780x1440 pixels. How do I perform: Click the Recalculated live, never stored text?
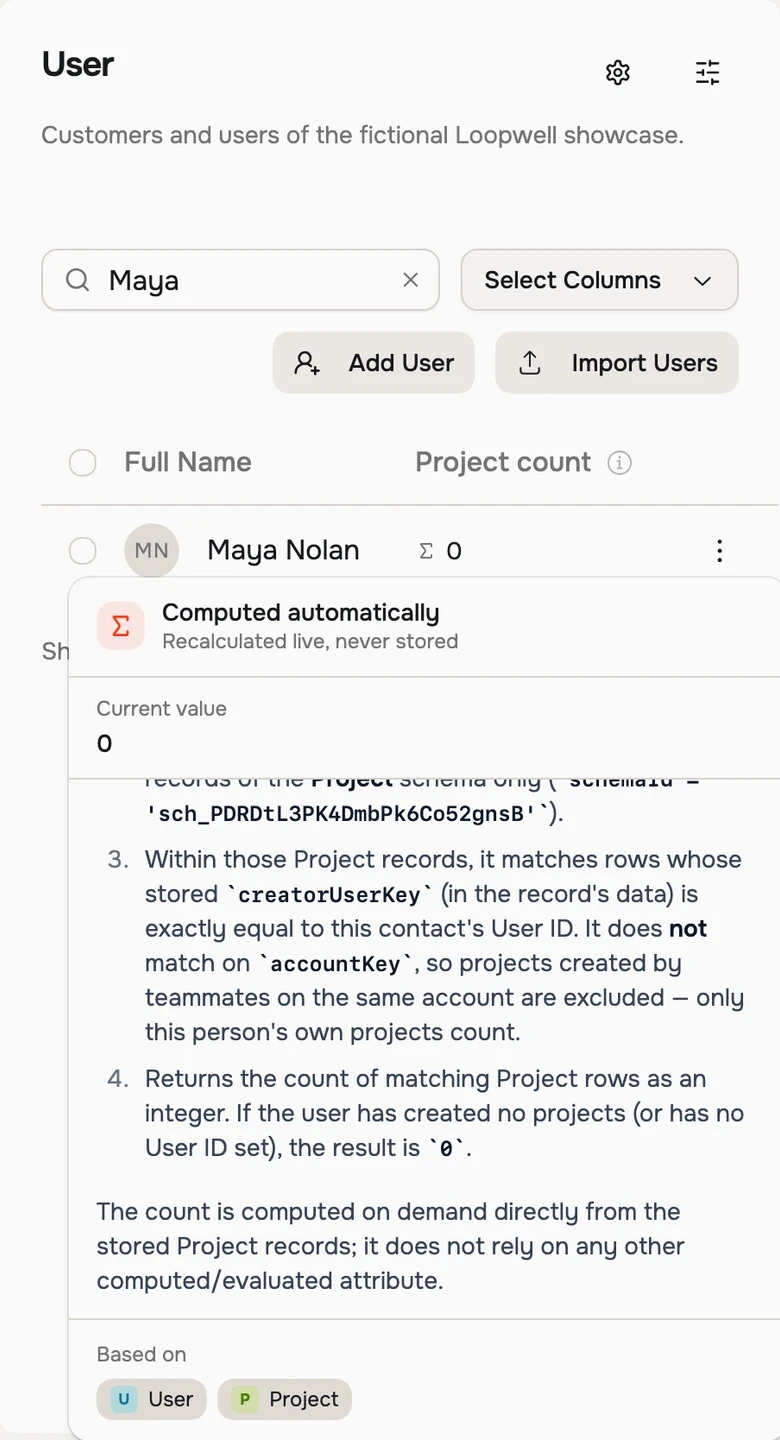coord(310,642)
